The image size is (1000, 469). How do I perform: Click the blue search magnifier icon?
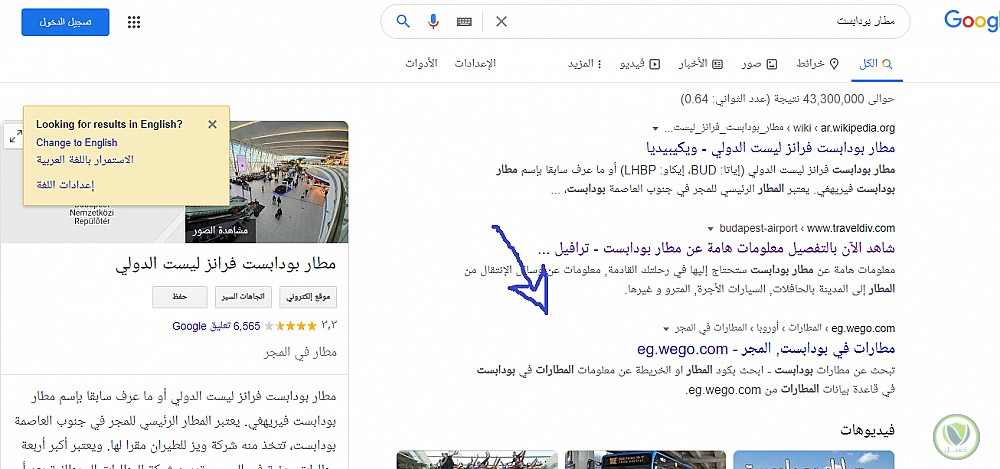click(x=403, y=21)
